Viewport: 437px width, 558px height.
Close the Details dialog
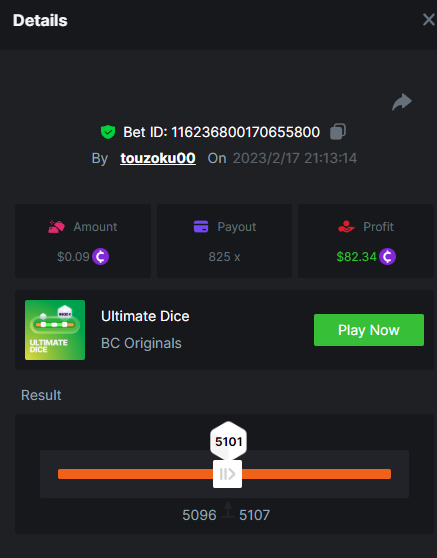(429, 20)
